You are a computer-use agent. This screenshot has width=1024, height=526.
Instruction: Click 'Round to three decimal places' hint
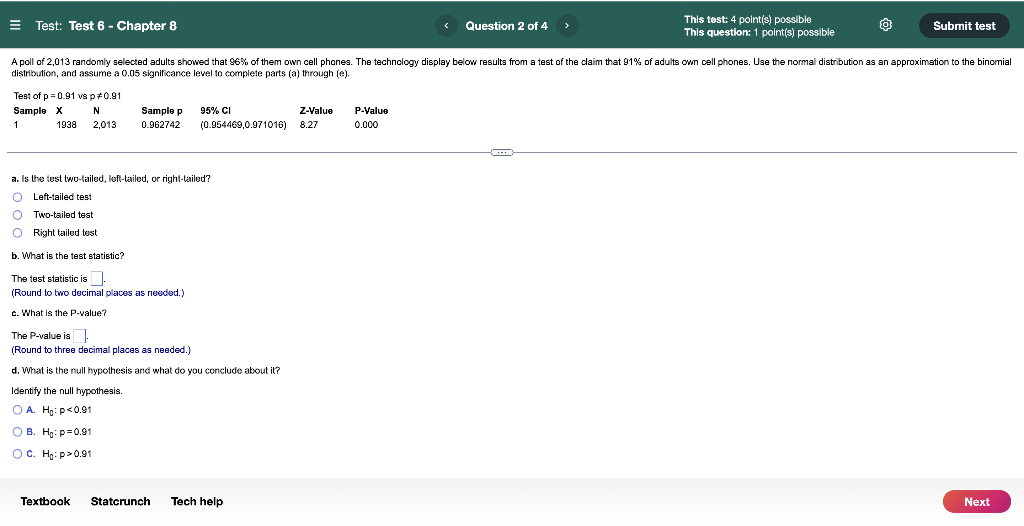pyautogui.click(x=101, y=350)
